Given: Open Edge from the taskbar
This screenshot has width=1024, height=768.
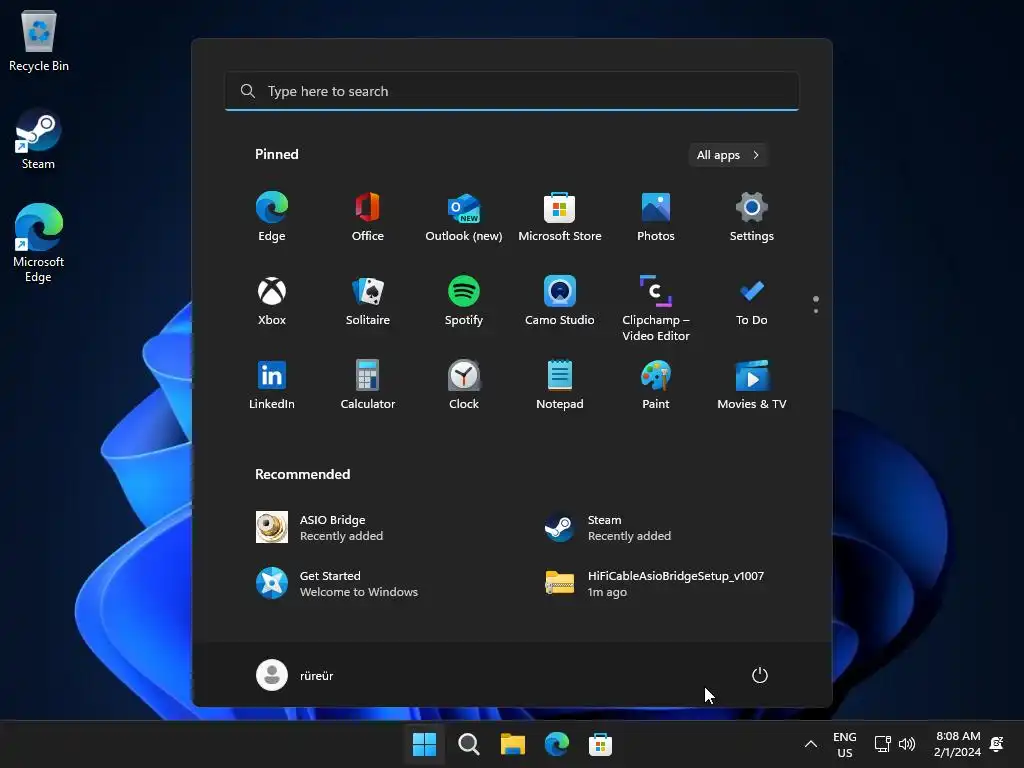Looking at the screenshot, I should coord(556,744).
